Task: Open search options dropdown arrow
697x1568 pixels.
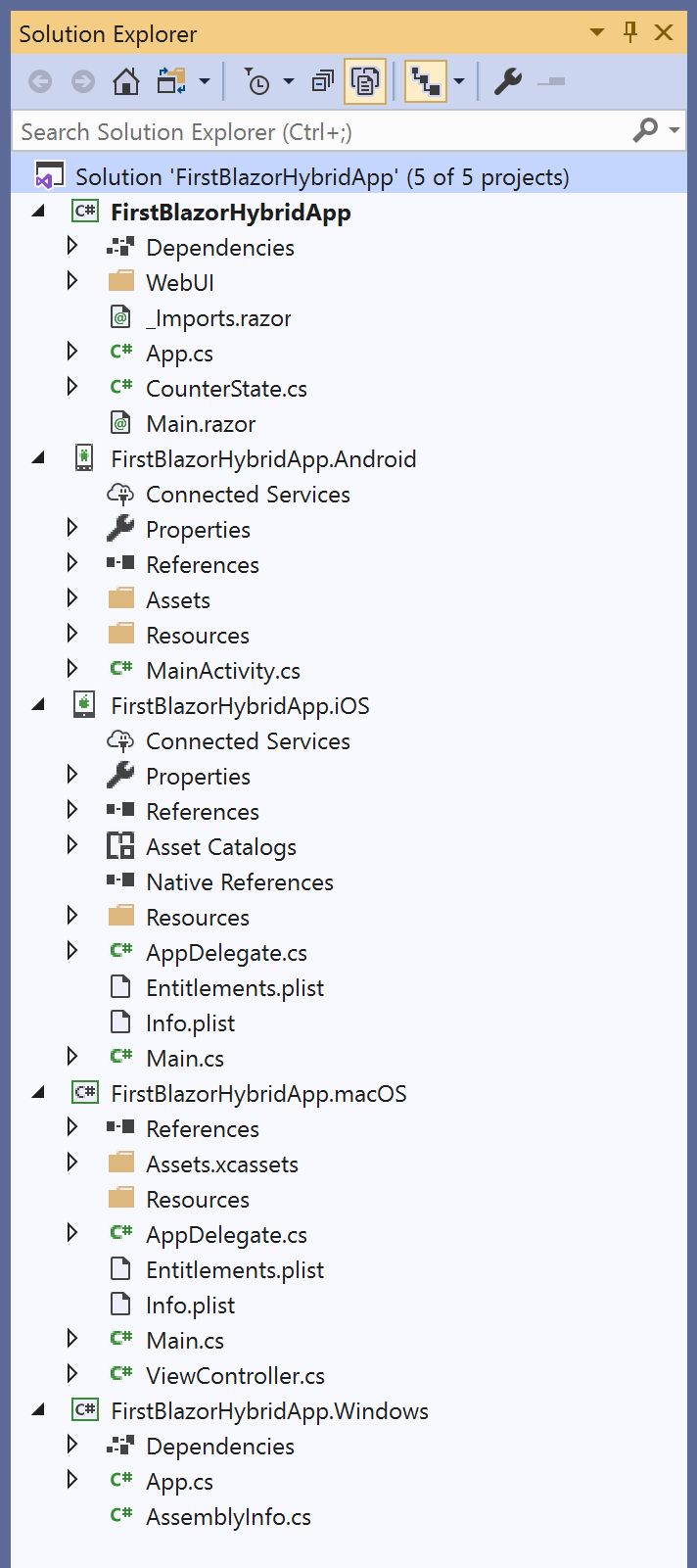Action: [674, 130]
